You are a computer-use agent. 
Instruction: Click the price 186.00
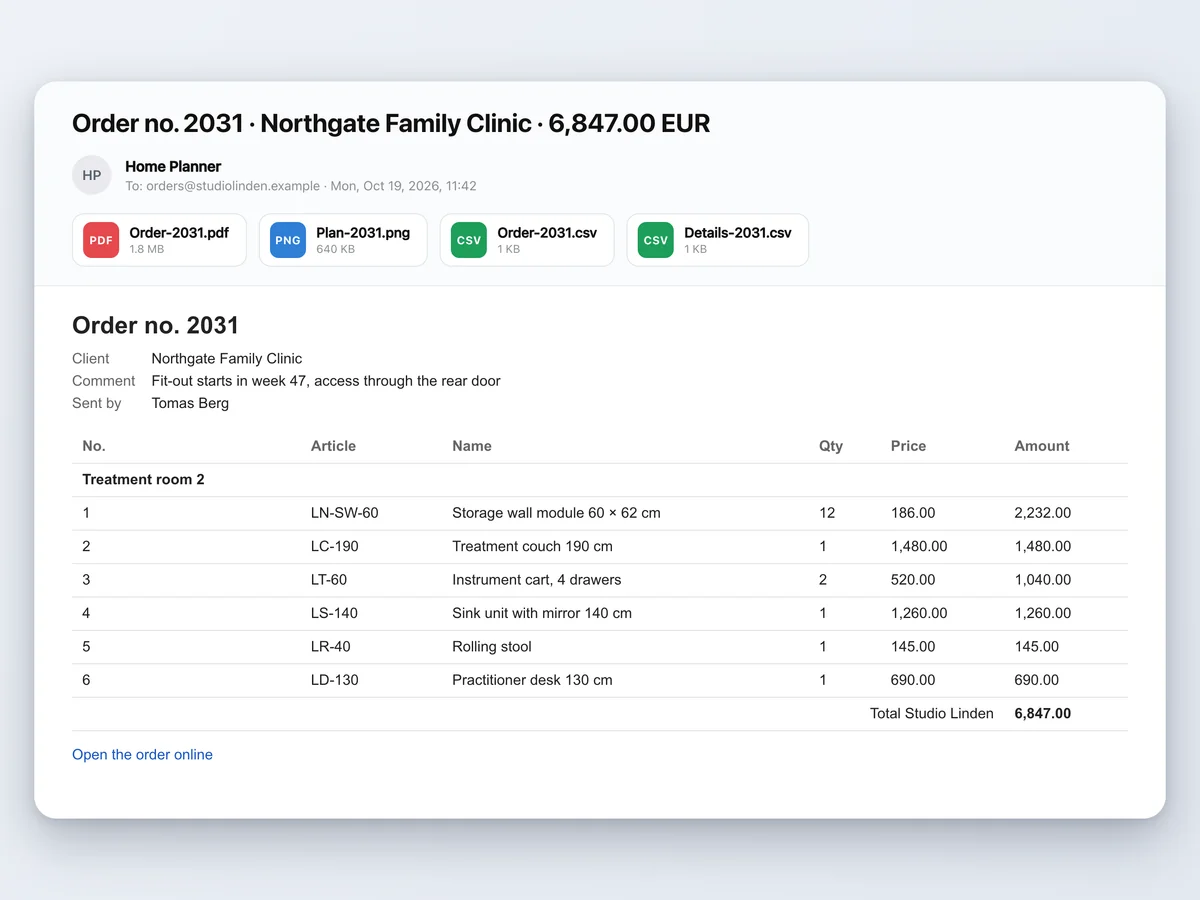point(913,513)
